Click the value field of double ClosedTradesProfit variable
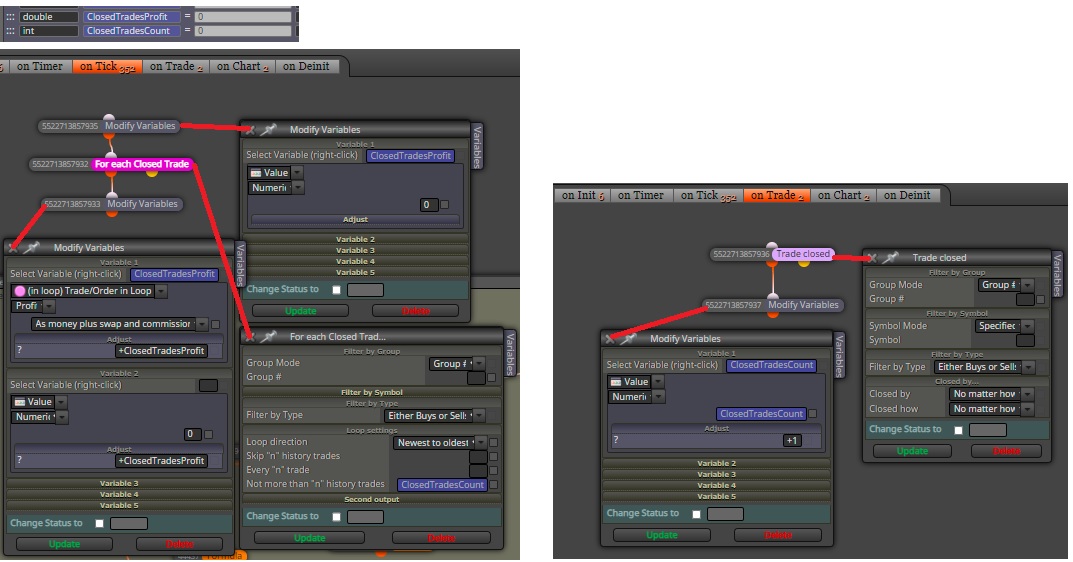The image size is (1073, 562). pos(243,16)
